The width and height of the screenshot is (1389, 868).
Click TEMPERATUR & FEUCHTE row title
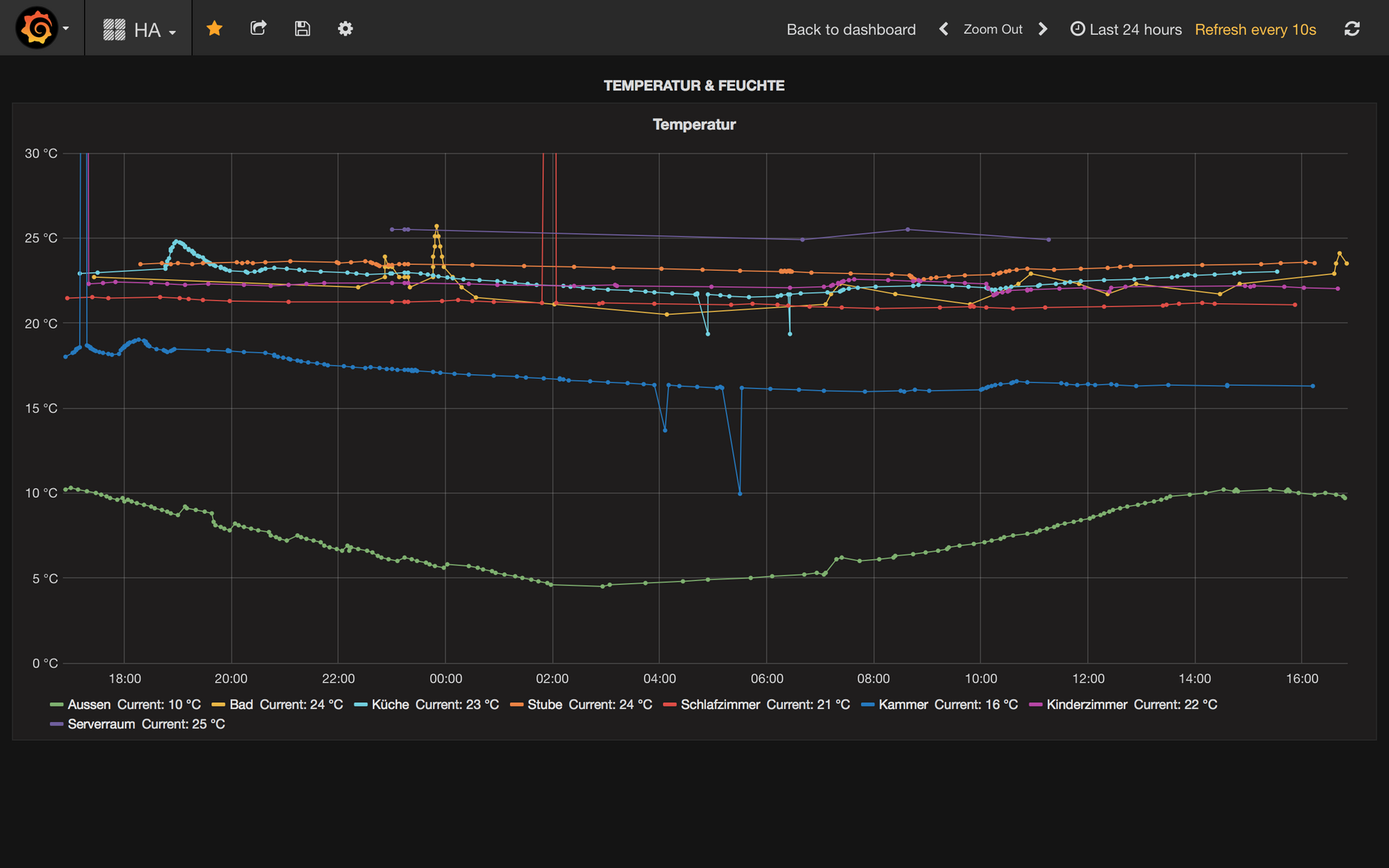[694, 86]
